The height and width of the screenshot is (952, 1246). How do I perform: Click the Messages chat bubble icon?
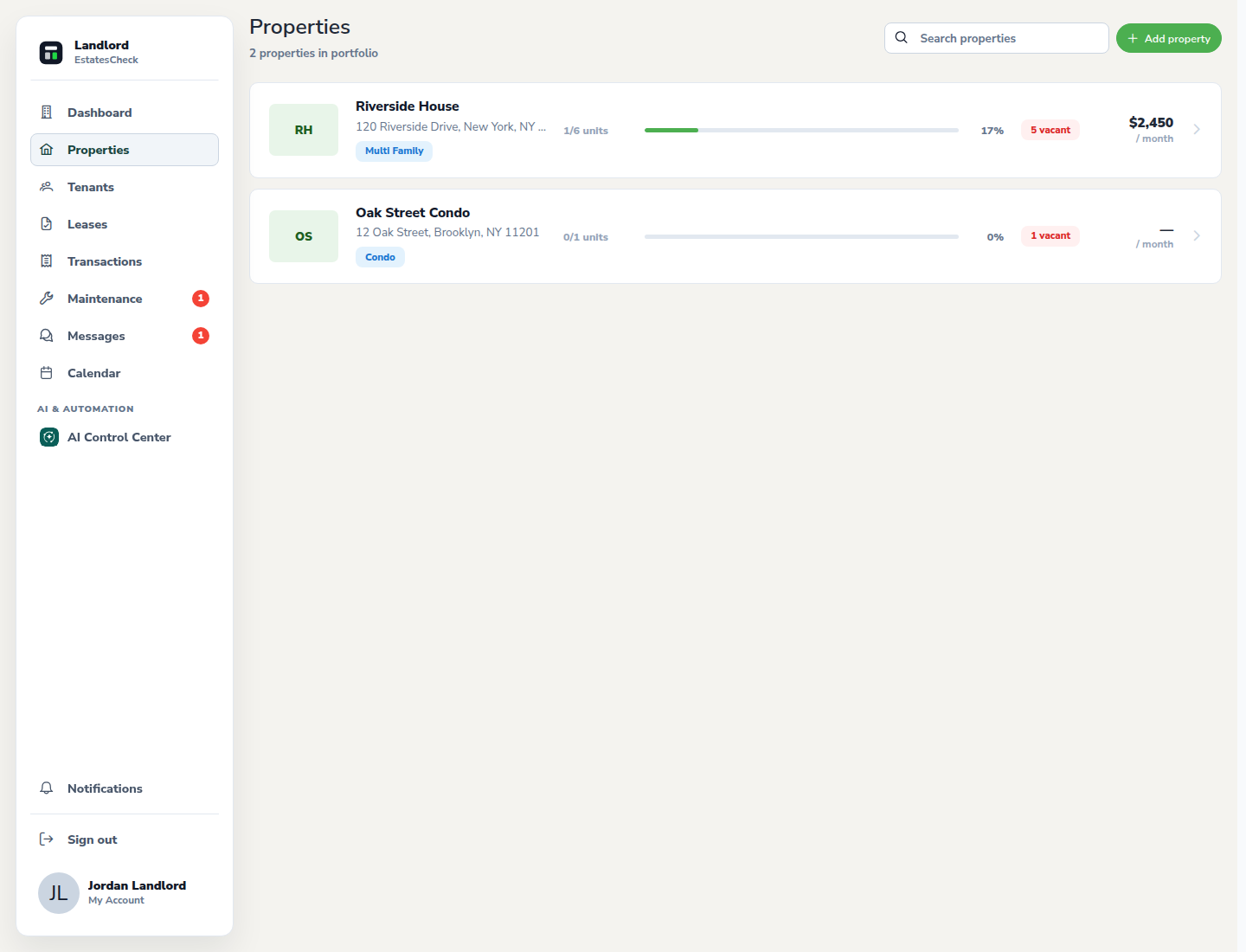tap(47, 336)
